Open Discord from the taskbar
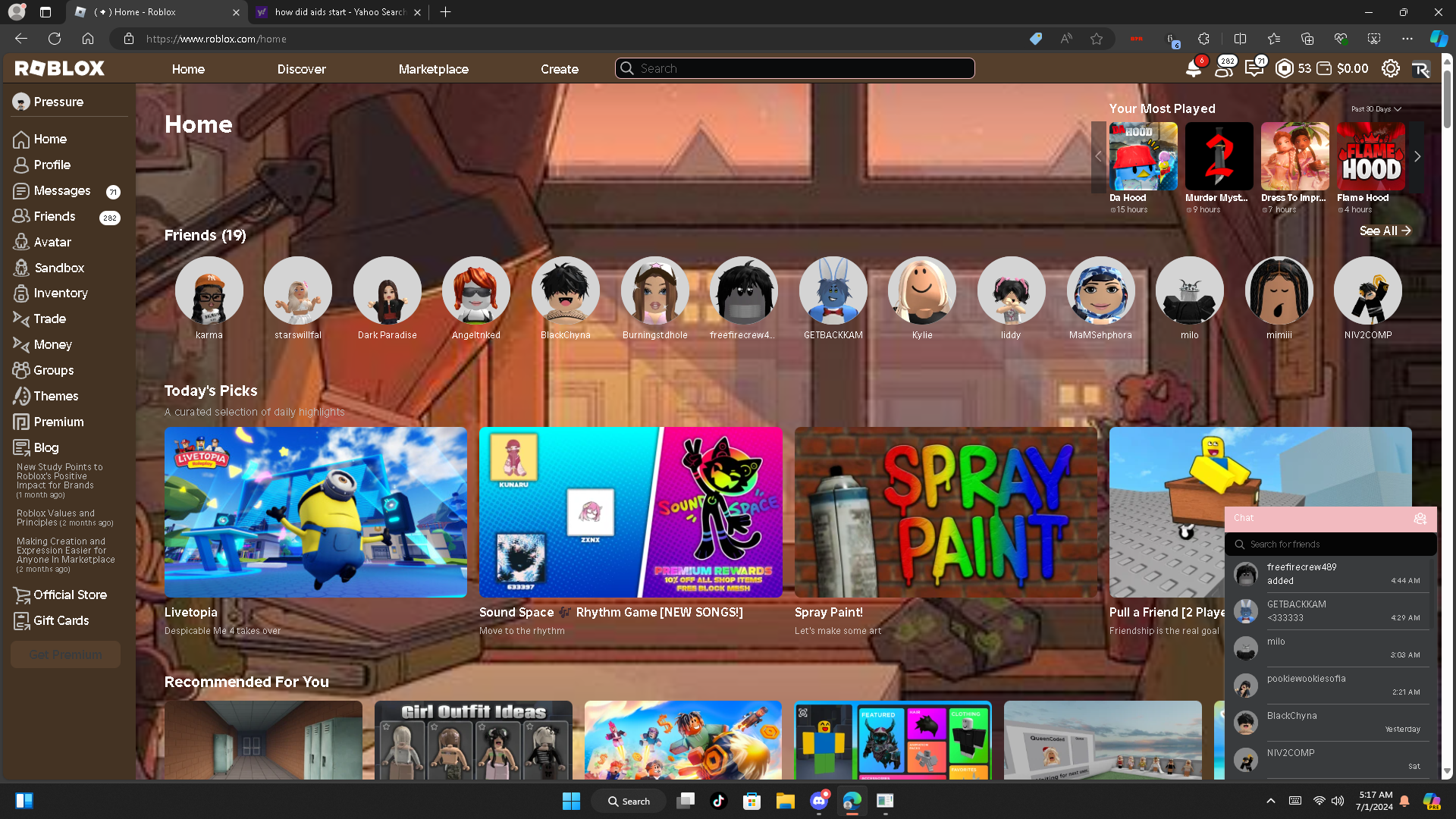Viewport: 1456px width, 819px height. pyautogui.click(x=818, y=801)
